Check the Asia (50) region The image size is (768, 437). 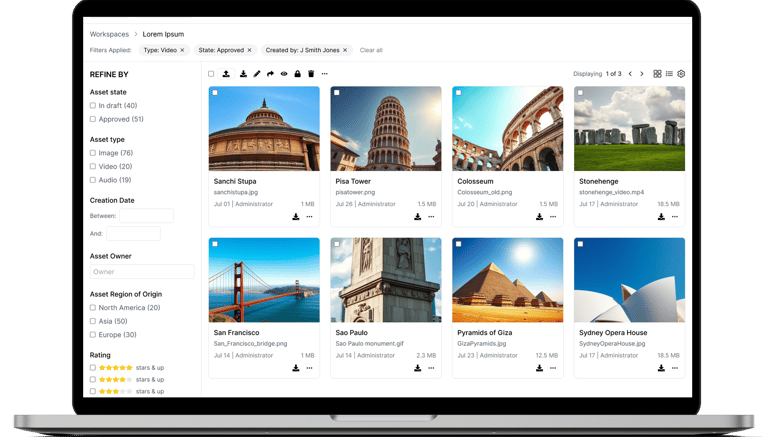(x=93, y=321)
